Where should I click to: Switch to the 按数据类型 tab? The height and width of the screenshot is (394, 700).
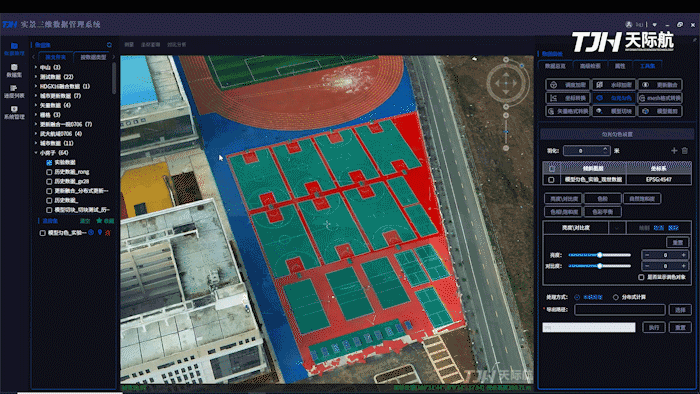pyautogui.click(x=93, y=57)
